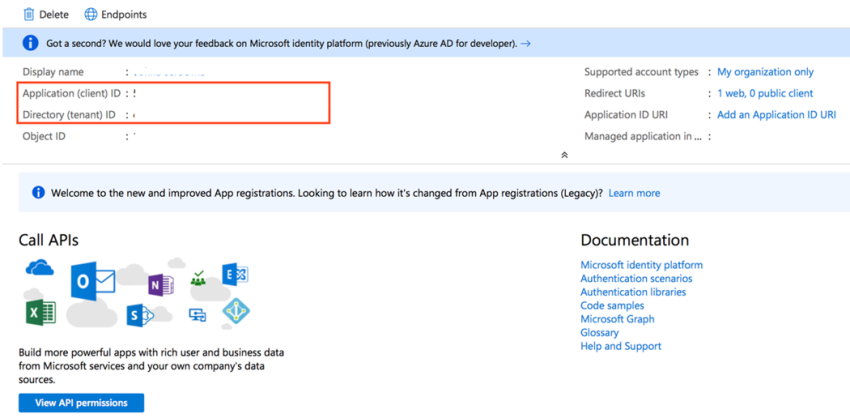This screenshot has height=418, width=850.
Task: Click the Endpoints globe icon
Action: tap(91, 14)
